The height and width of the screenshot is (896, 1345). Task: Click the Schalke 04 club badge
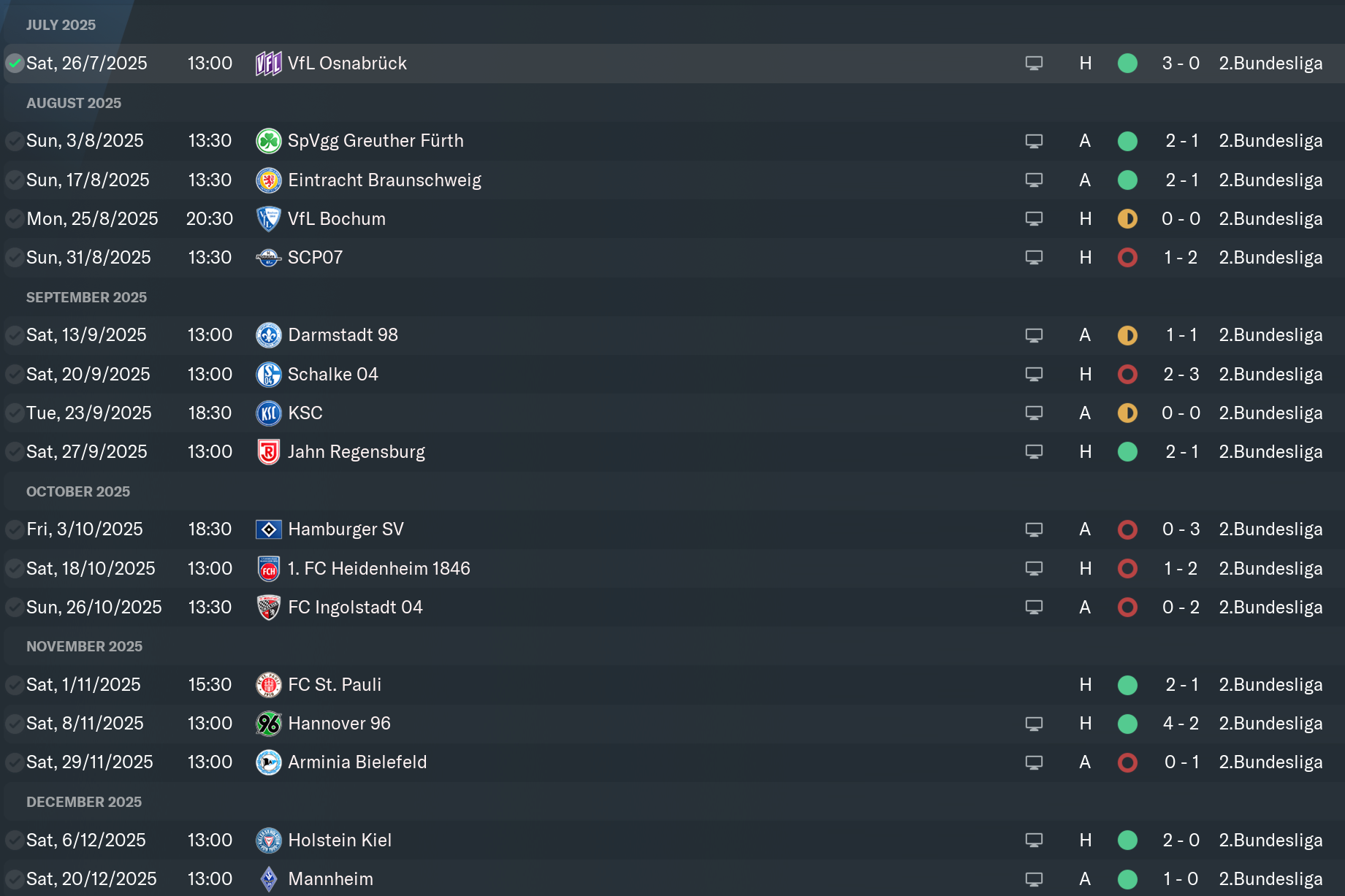268,375
